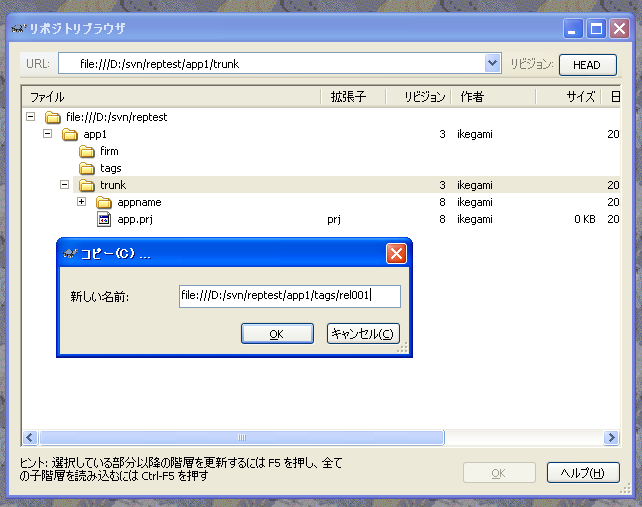Close the リポジトリブラウザ window
The height and width of the screenshot is (507, 642).
coord(619,29)
